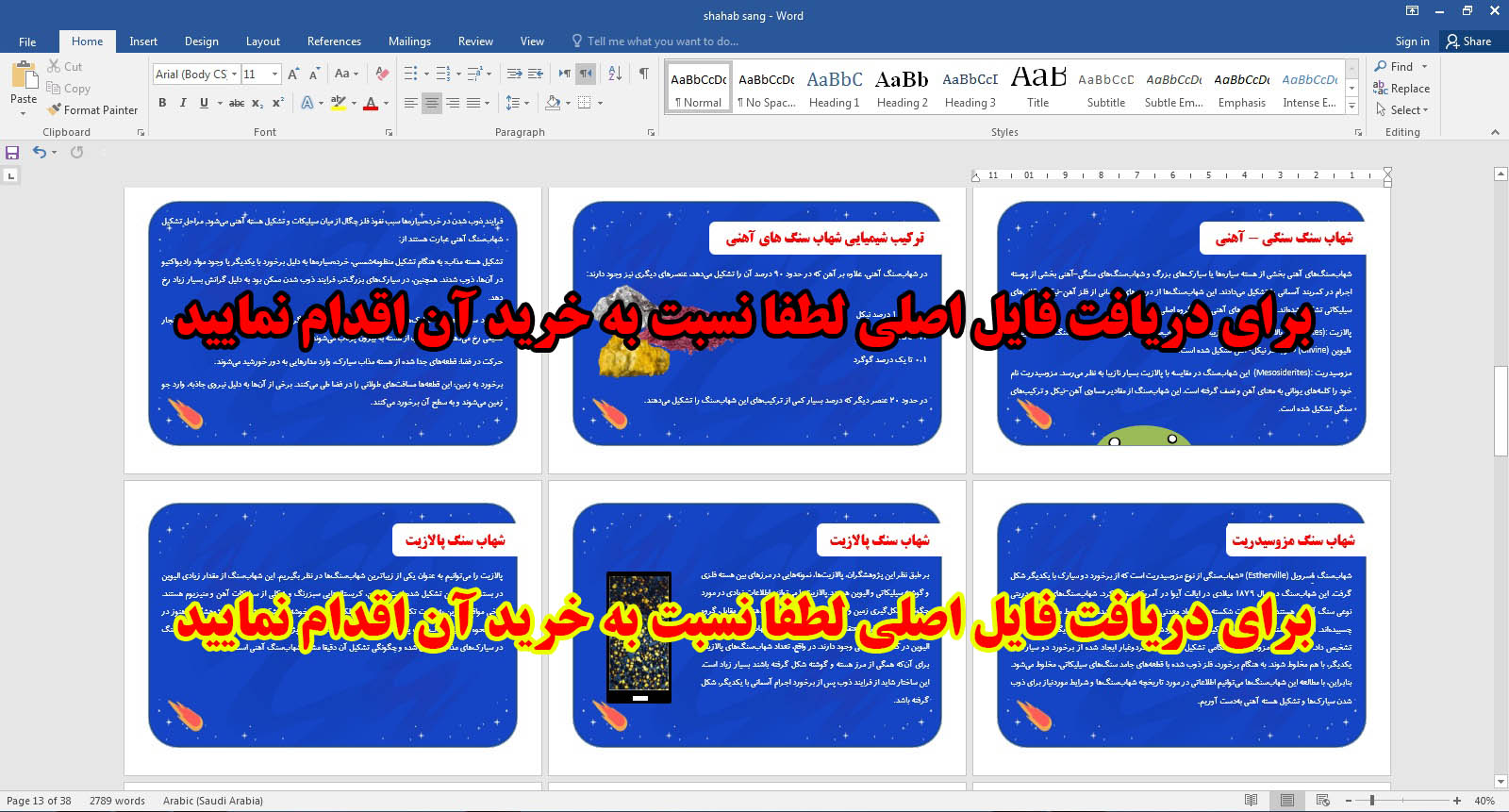The image size is (1509, 812).
Task: Select the Normal style
Action: coord(699,88)
